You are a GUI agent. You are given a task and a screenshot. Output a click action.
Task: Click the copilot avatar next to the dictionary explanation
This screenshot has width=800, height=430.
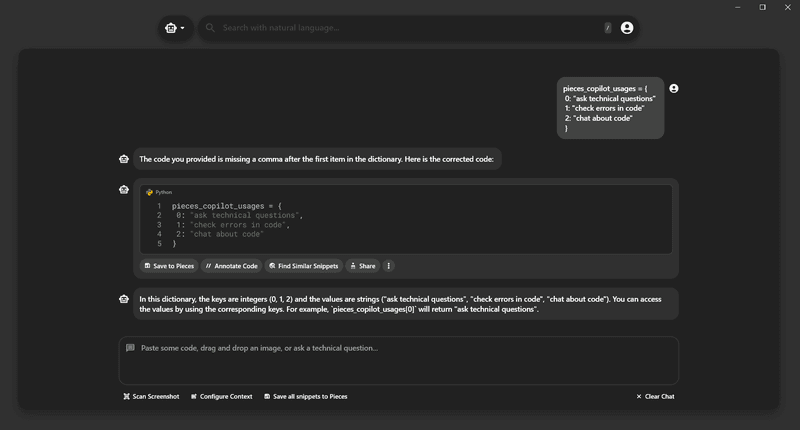[x=123, y=299]
